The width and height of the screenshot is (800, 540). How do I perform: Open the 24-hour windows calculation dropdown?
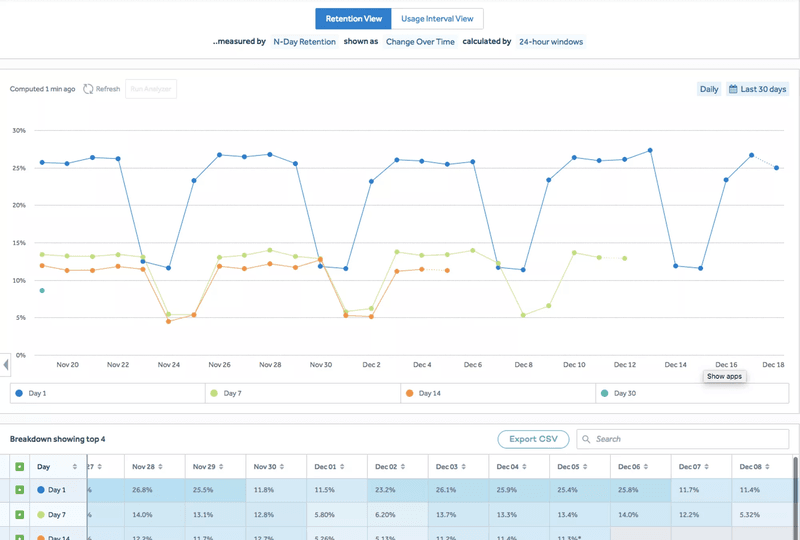pos(551,42)
